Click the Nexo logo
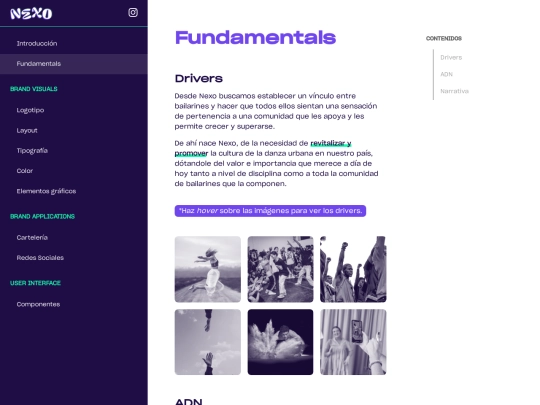 click(31, 13)
